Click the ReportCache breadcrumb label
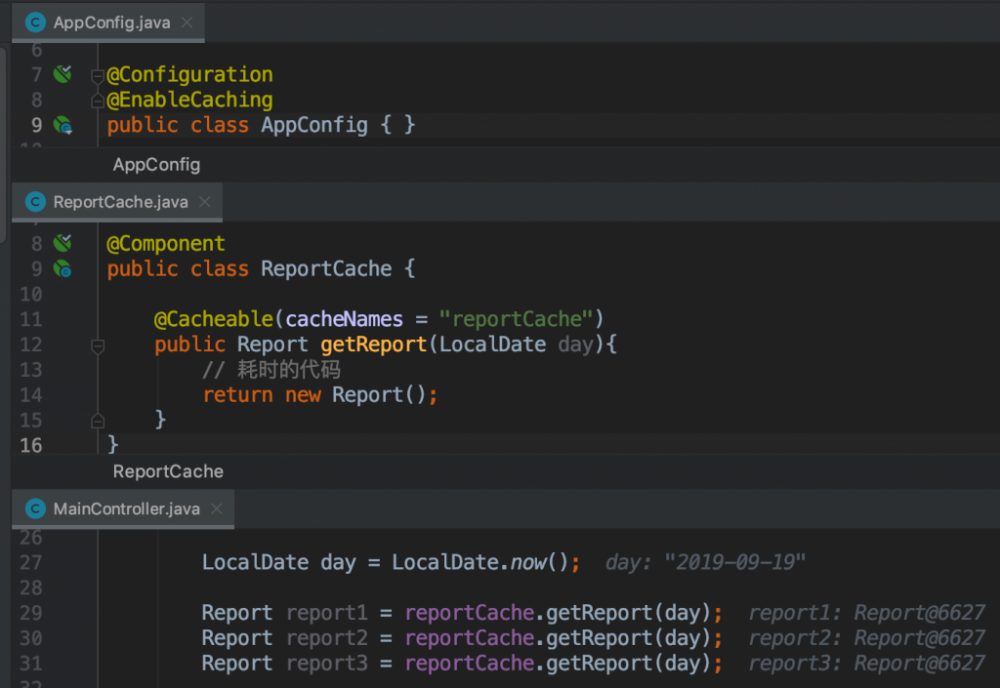Screen dimensions: 1000x688 167,471
